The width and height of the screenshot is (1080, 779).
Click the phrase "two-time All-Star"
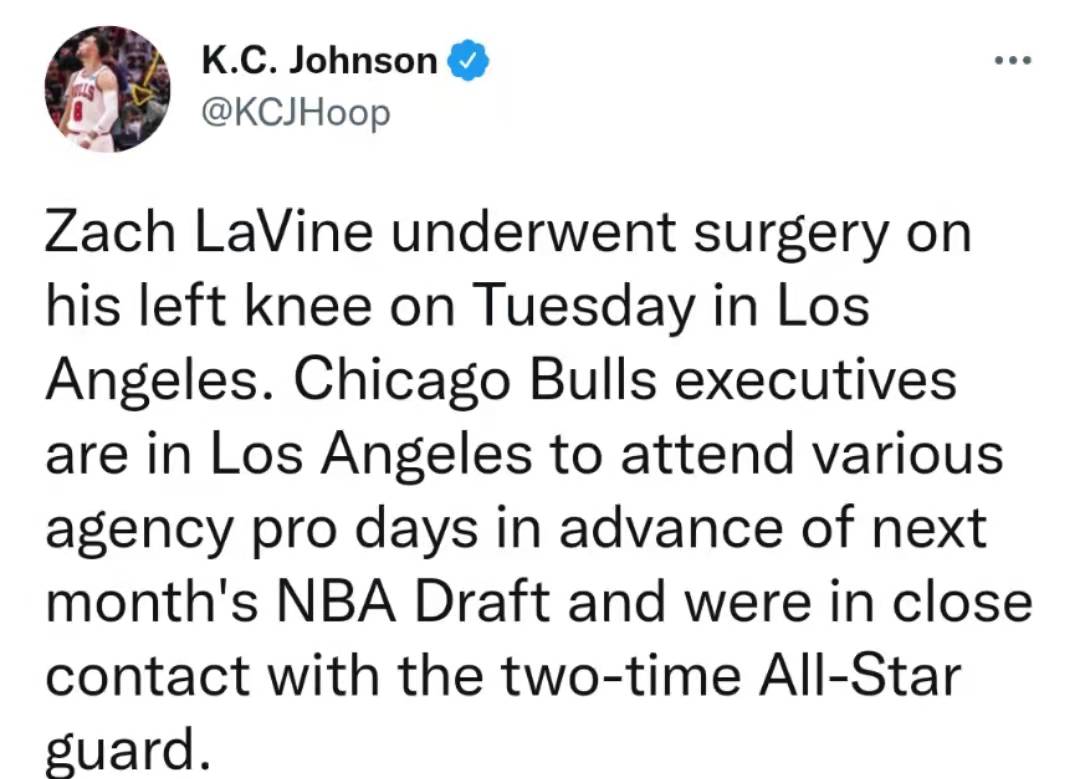coord(731,676)
